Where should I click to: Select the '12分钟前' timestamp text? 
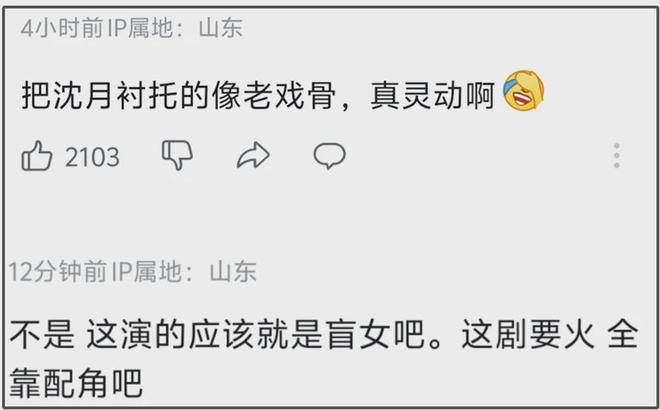coord(58,271)
